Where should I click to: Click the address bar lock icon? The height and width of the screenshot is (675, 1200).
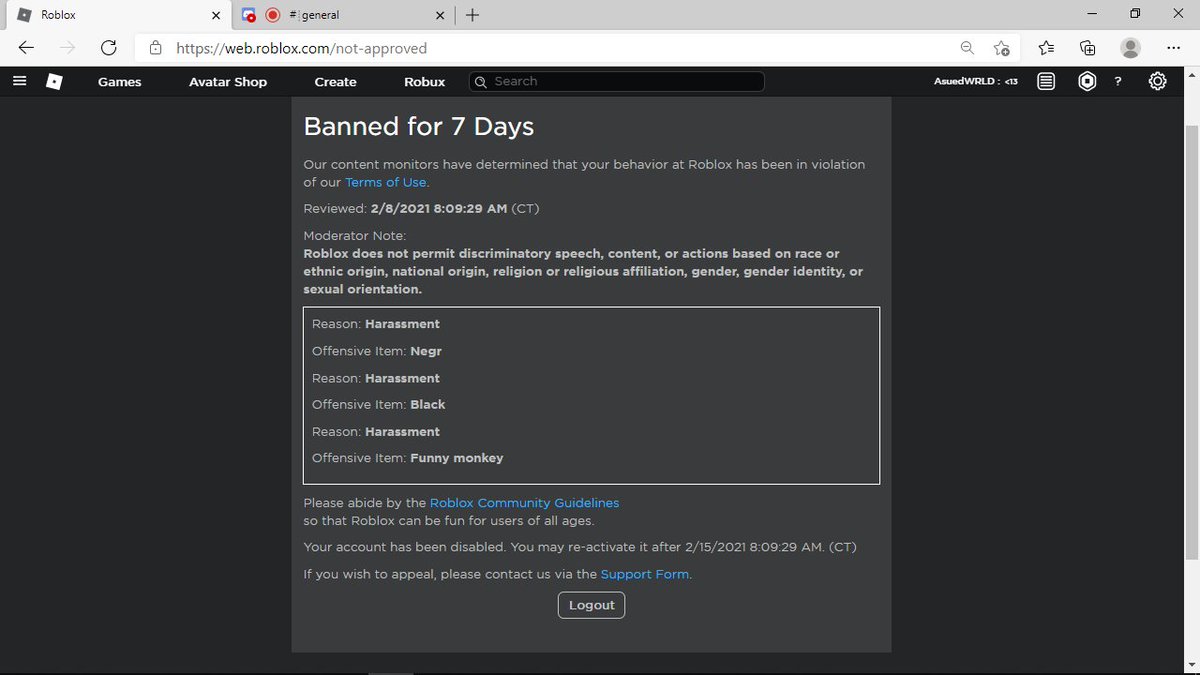click(x=155, y=48)
